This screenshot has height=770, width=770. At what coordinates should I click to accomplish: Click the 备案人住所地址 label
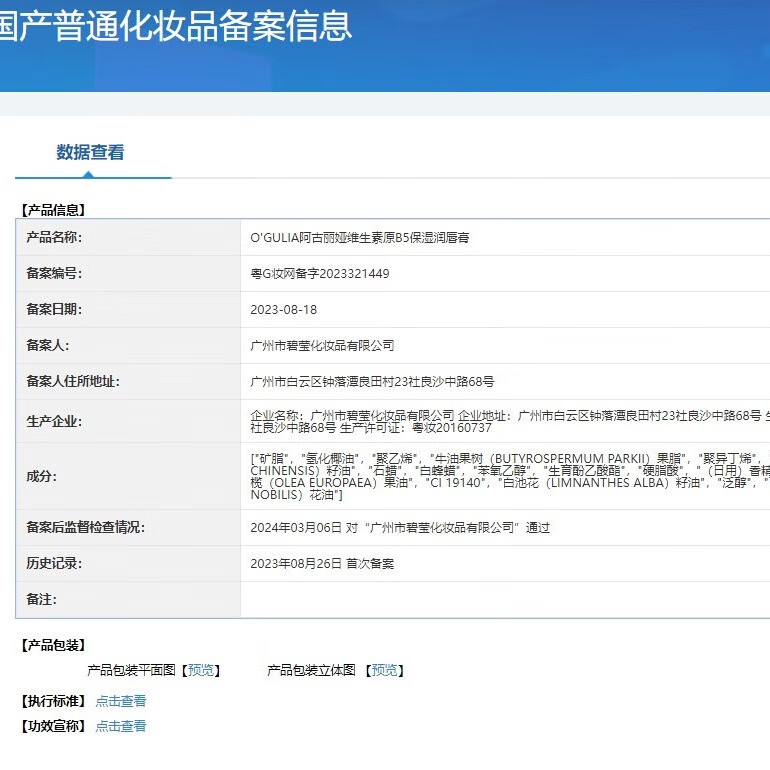coord(73,382)
